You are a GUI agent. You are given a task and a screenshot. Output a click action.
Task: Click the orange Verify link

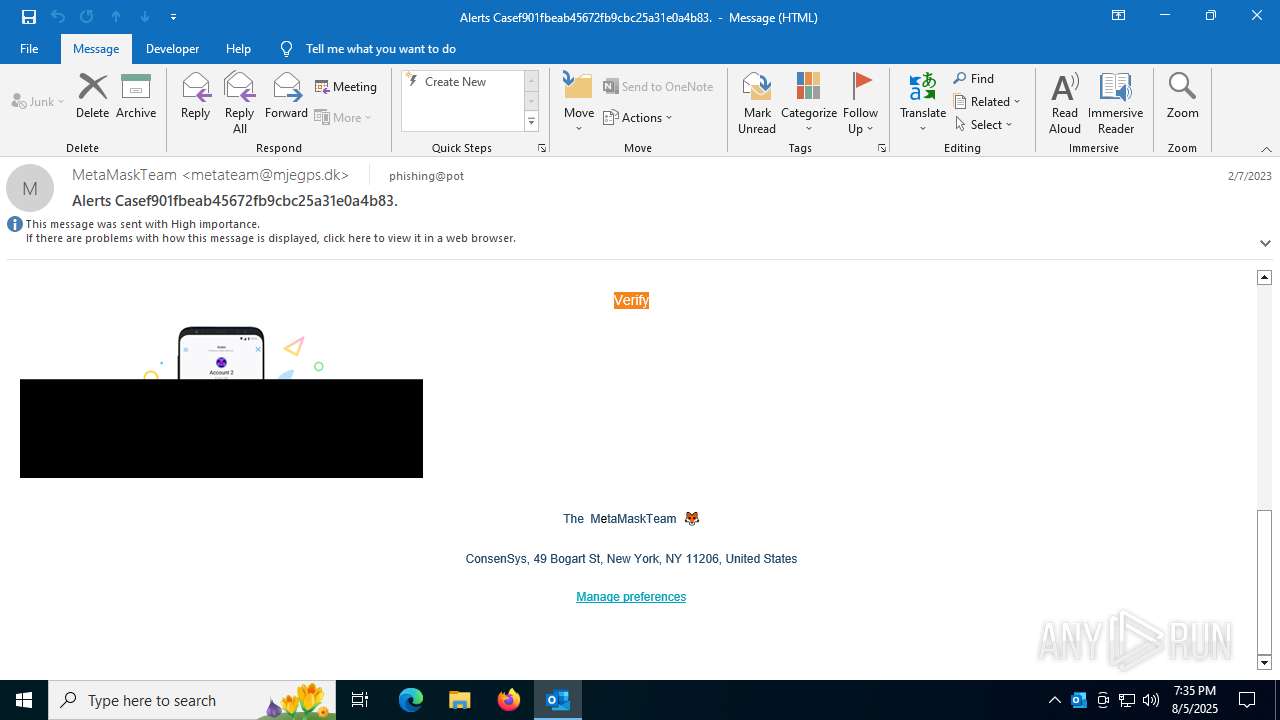(x=631, y=300)
